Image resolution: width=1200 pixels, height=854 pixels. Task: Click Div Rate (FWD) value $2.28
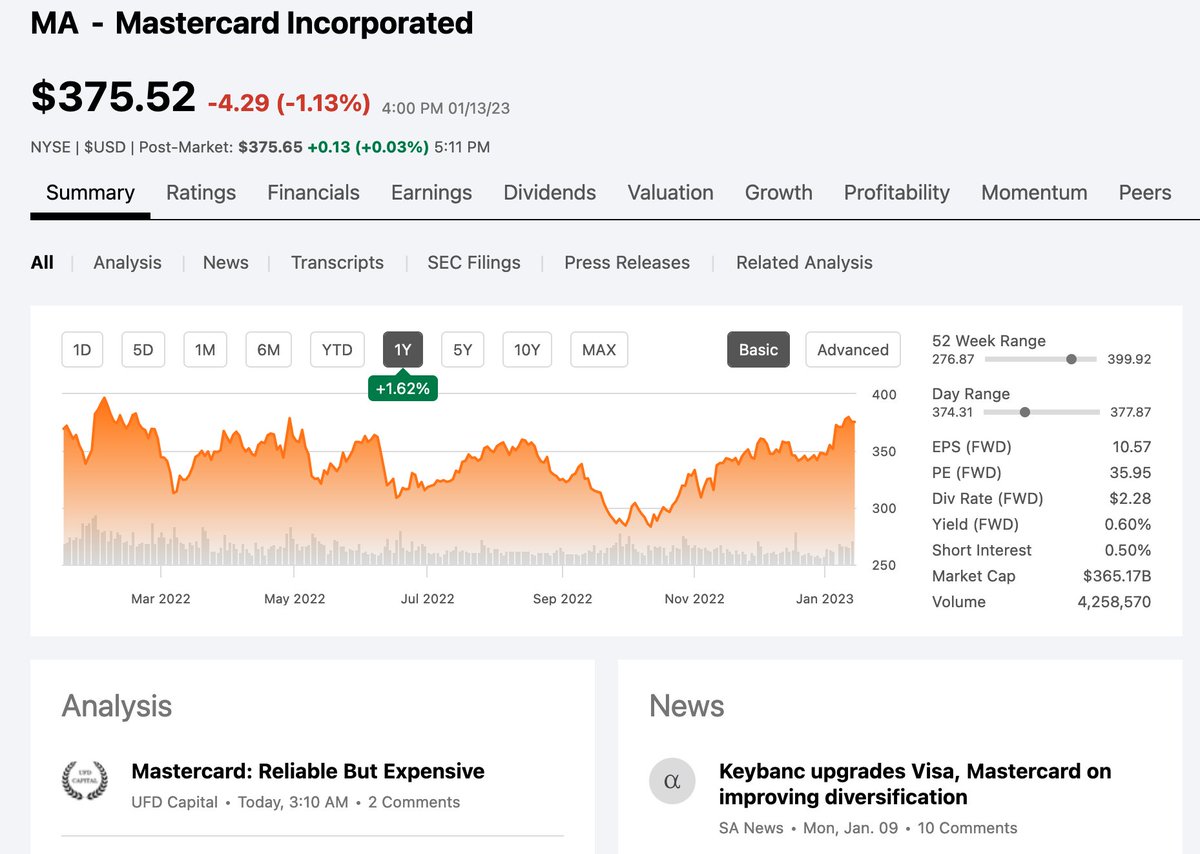(x=1130, y=499)
